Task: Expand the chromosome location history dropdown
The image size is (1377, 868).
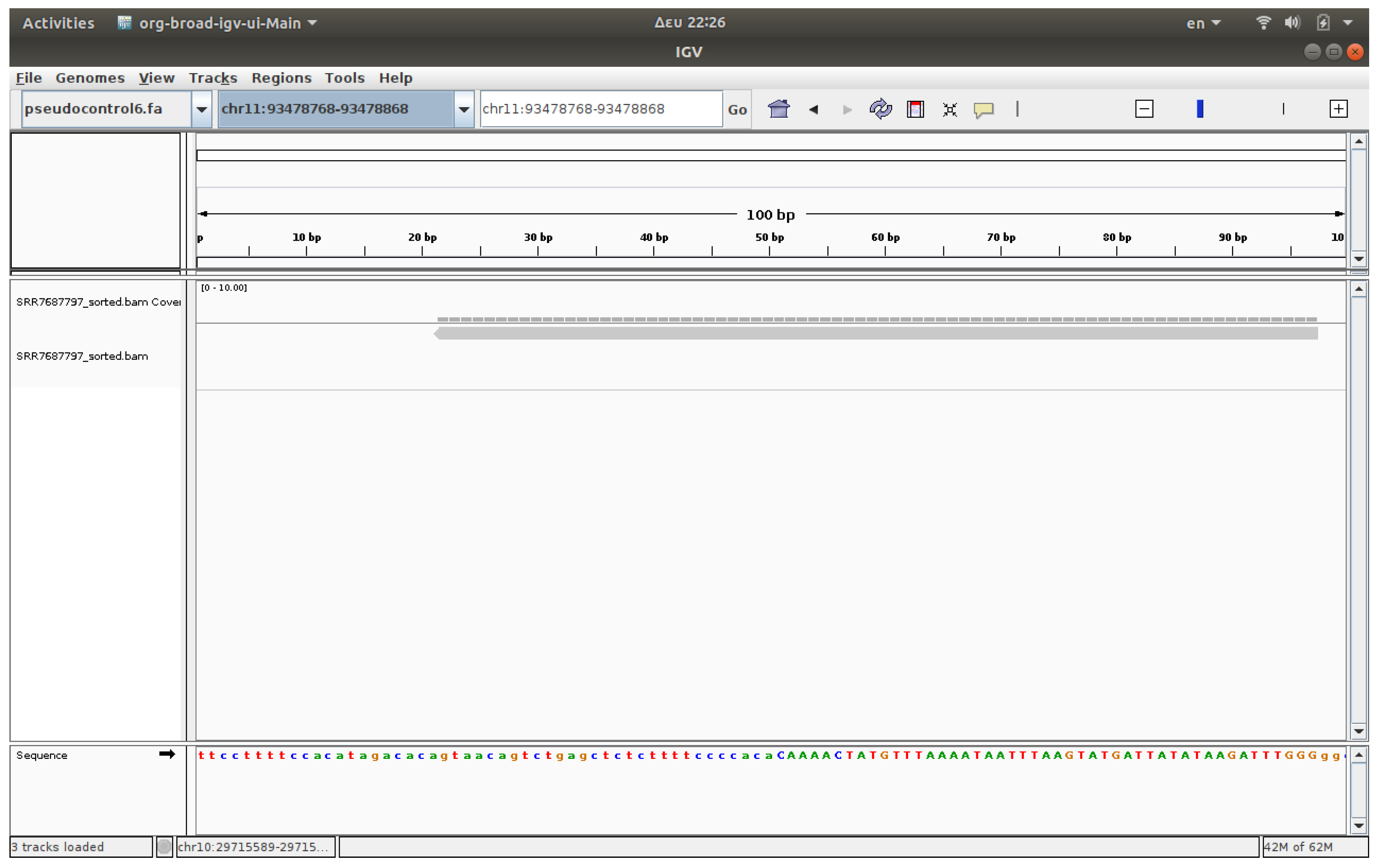Action: tap(463, 109)
